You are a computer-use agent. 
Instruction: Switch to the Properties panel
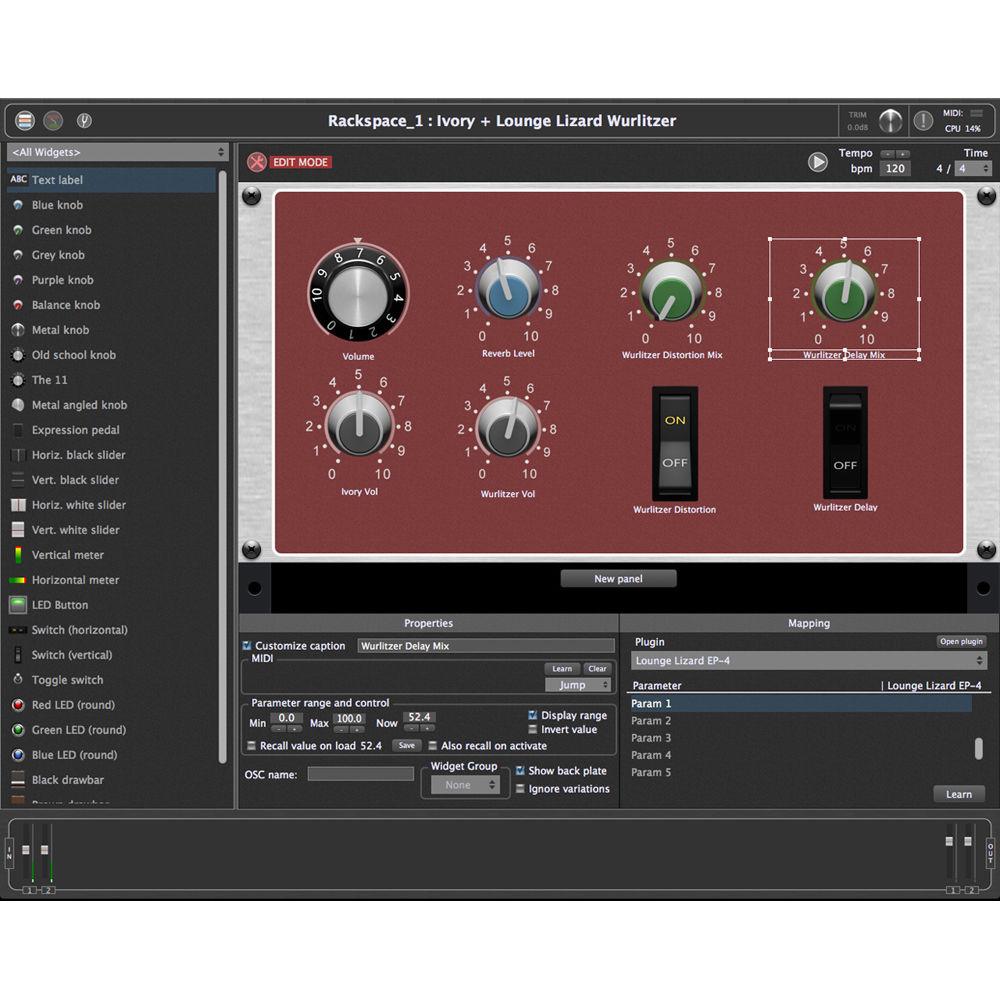428,623
